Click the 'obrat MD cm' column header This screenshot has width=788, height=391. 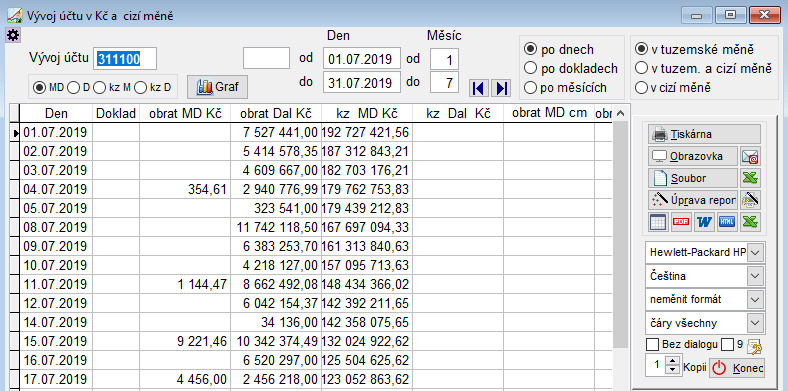[x=549, y=113]
